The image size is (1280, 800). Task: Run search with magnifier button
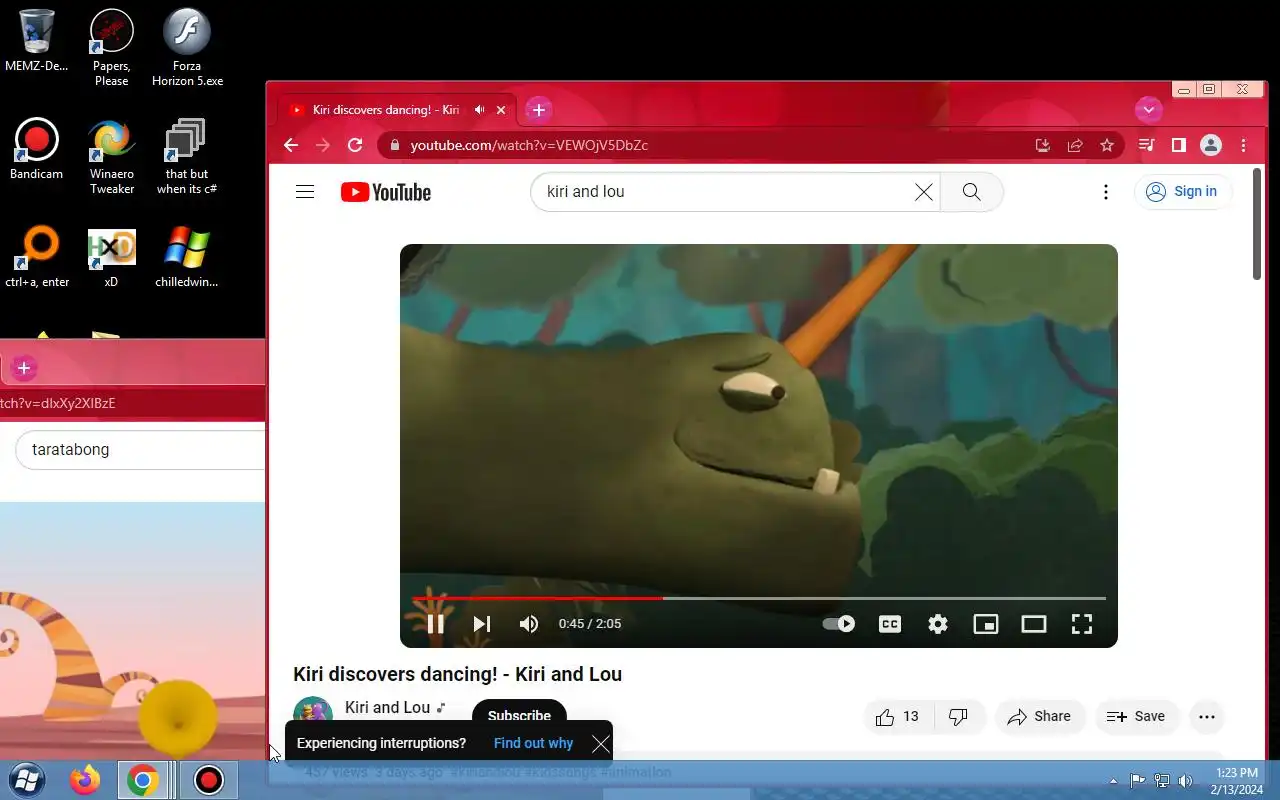point(971,192)
